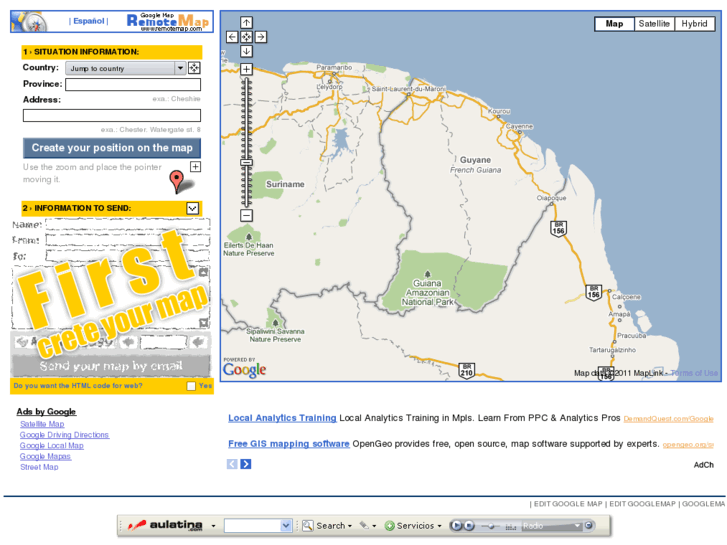Play the toolbar radio
The height and width of the screenshot is (545, 727).
(x=456, y=526)
